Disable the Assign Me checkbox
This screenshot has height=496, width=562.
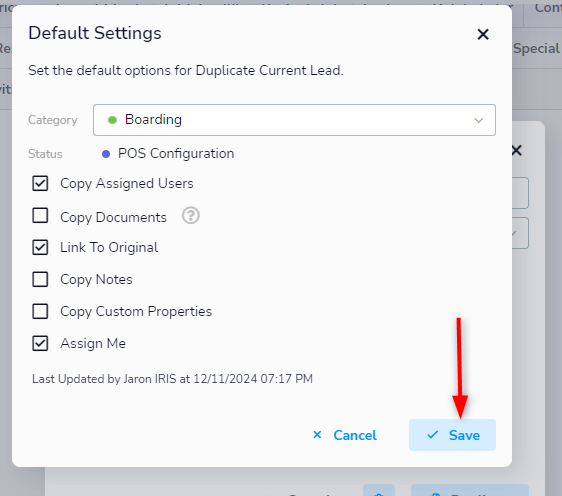pyautogui.click(x=40, y=343)
